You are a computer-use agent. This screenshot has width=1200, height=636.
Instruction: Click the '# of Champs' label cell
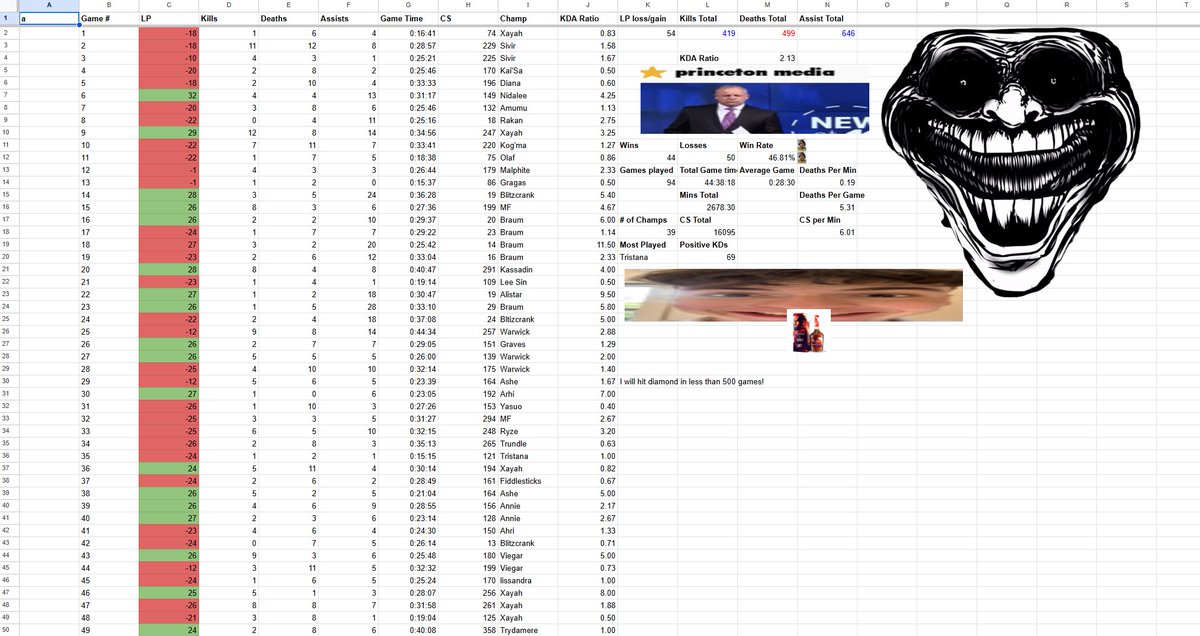[x=647, y=220]
